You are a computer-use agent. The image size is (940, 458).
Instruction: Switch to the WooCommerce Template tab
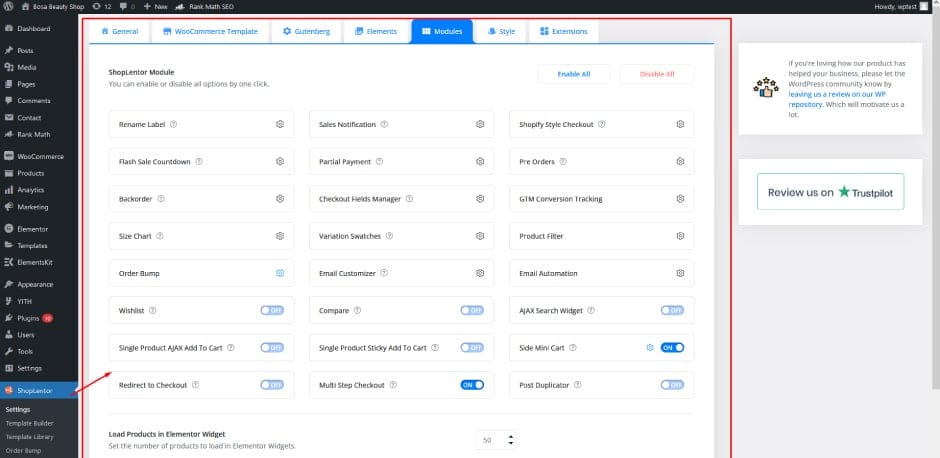pos(210,31)
